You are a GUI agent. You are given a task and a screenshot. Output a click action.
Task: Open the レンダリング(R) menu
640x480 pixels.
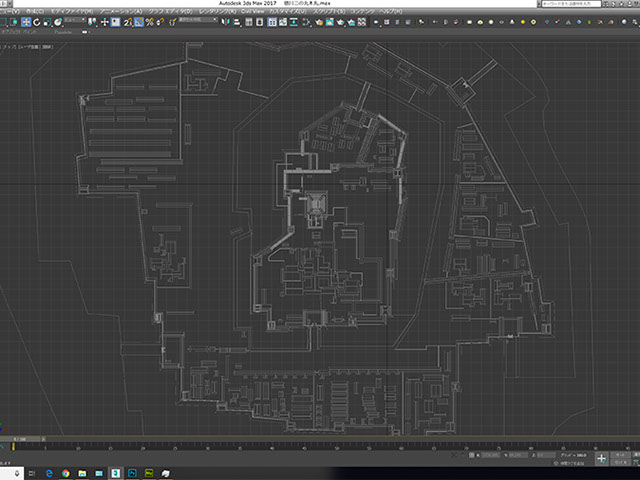[216, 11]
